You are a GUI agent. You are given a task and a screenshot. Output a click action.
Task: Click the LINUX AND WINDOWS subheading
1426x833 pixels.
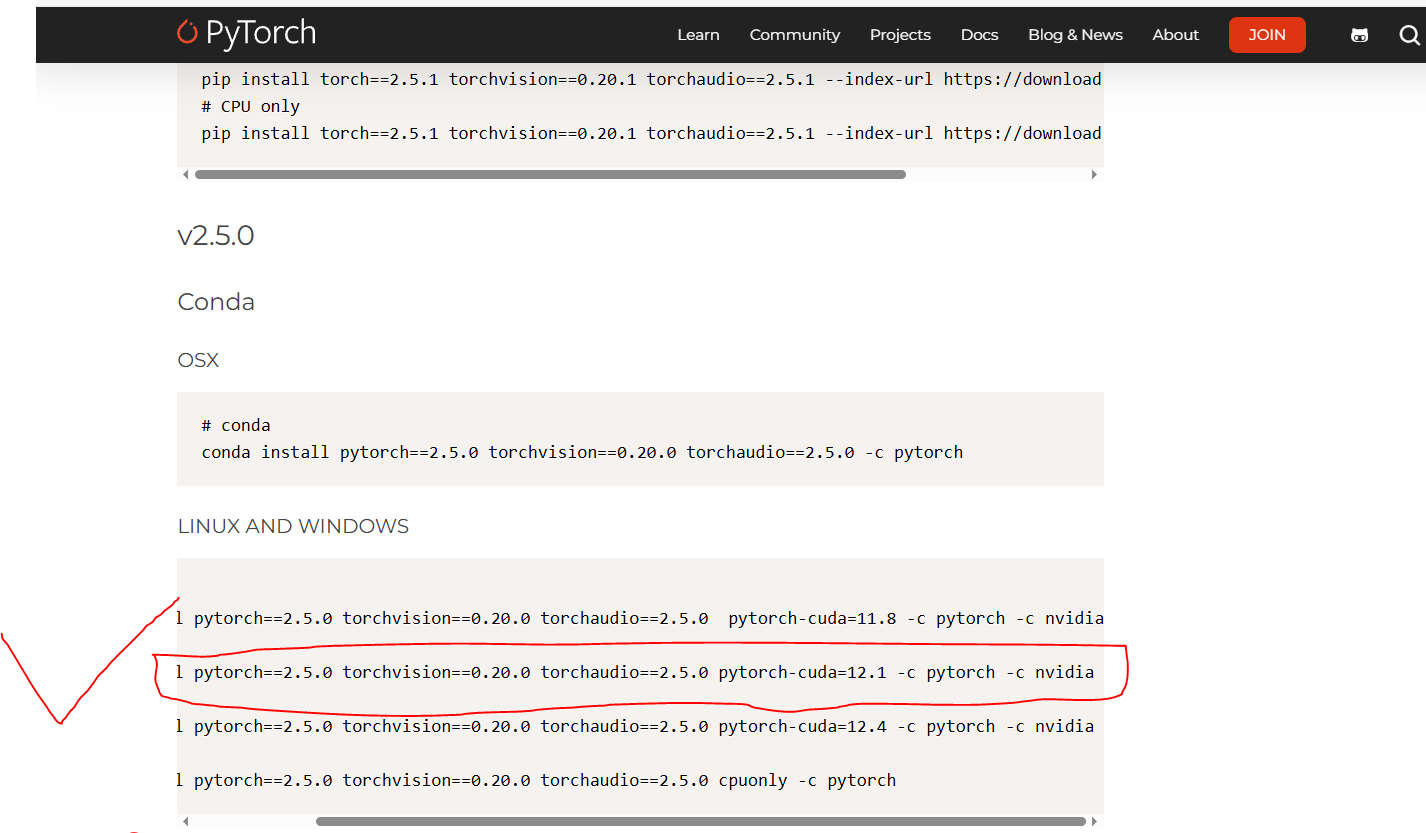tap(293, 526)
